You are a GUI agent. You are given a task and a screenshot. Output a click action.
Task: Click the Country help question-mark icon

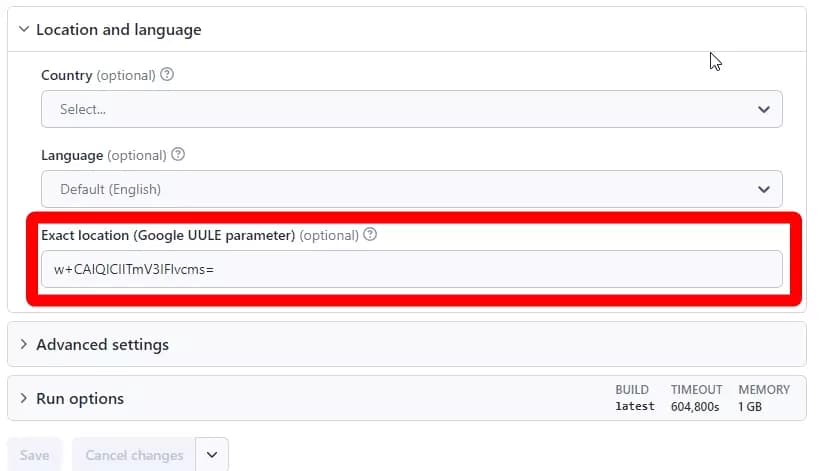(167, 74)
